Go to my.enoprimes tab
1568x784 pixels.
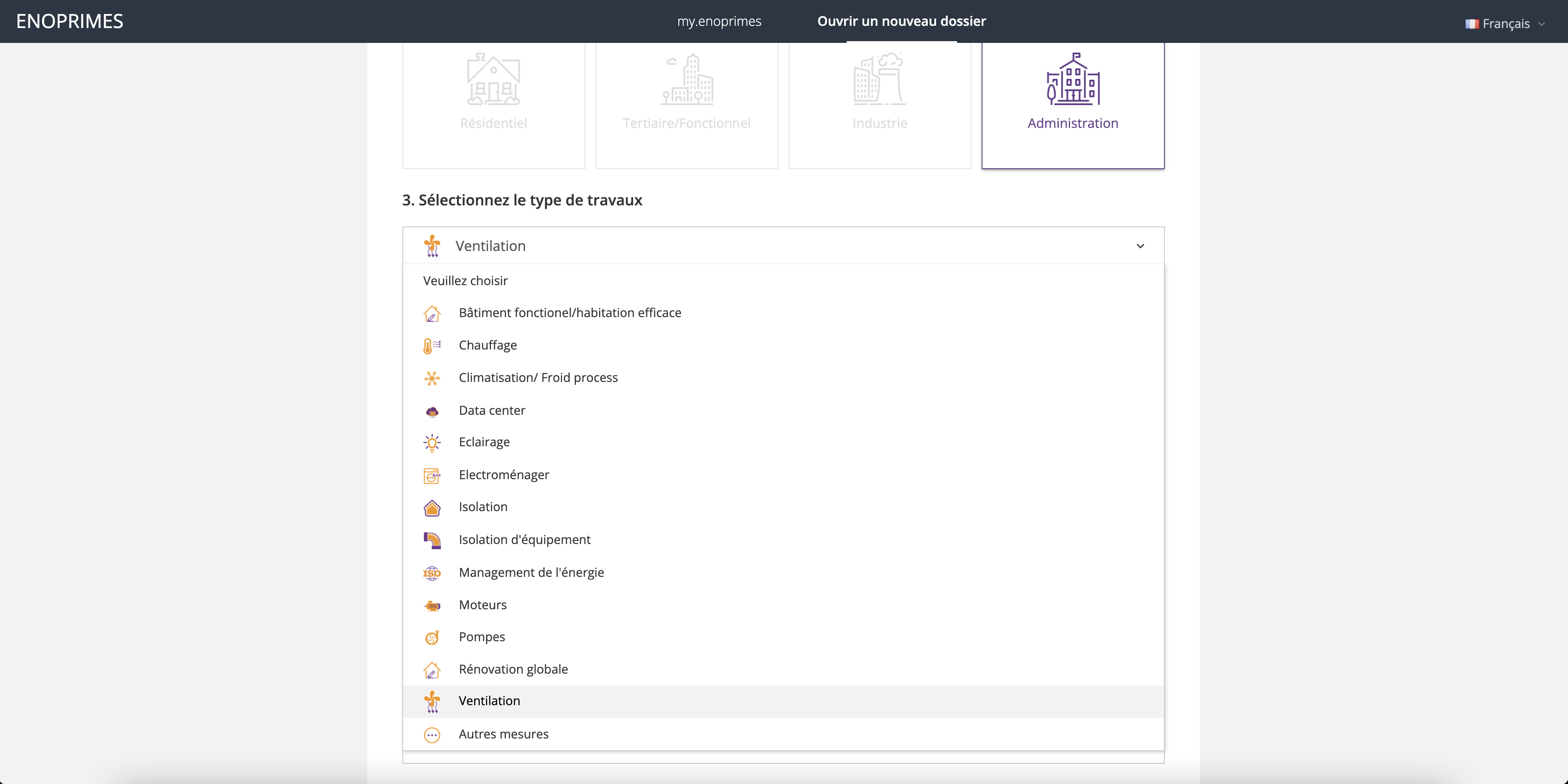719,21
